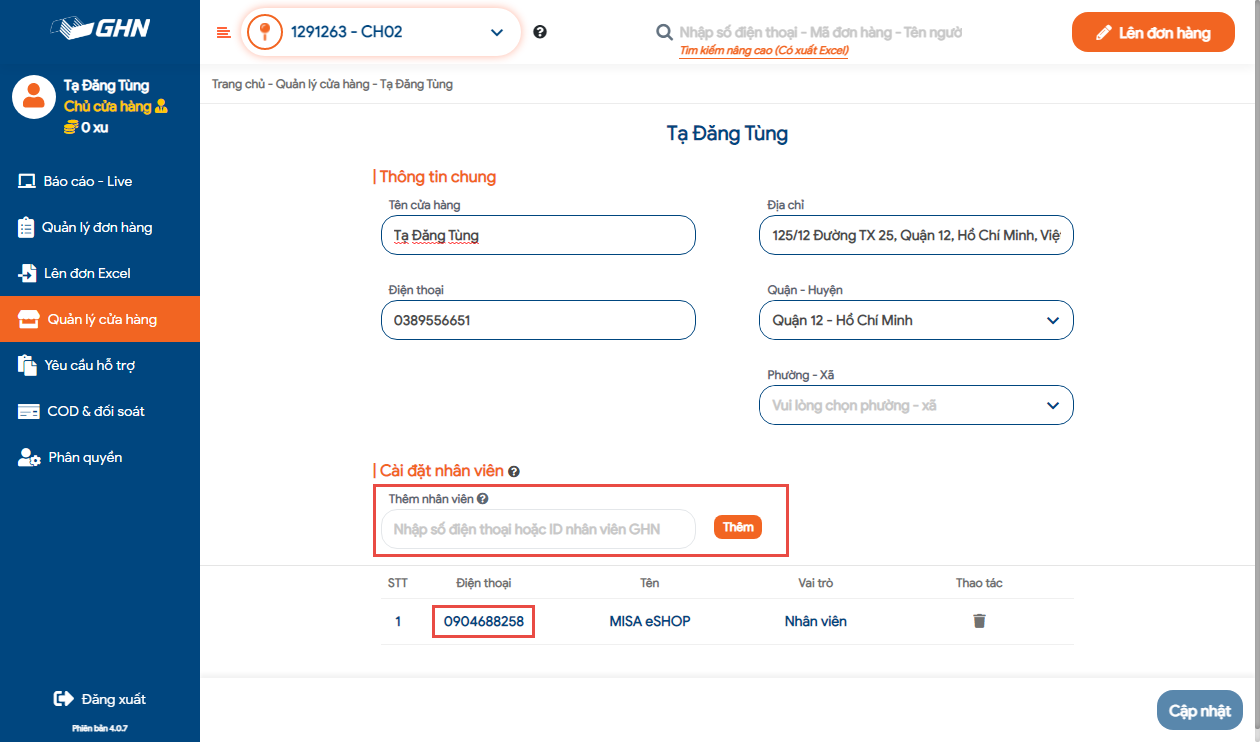Click the GHN logo

[x=100, y=28]
